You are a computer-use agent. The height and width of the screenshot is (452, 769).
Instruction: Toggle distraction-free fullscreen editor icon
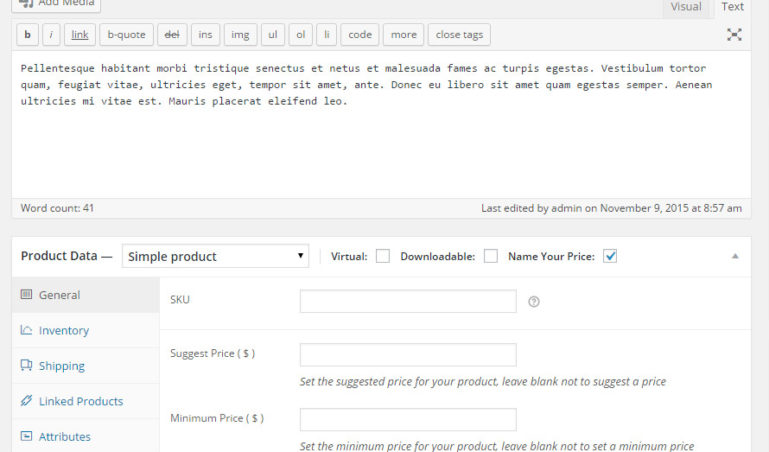[x=734, y=34]
